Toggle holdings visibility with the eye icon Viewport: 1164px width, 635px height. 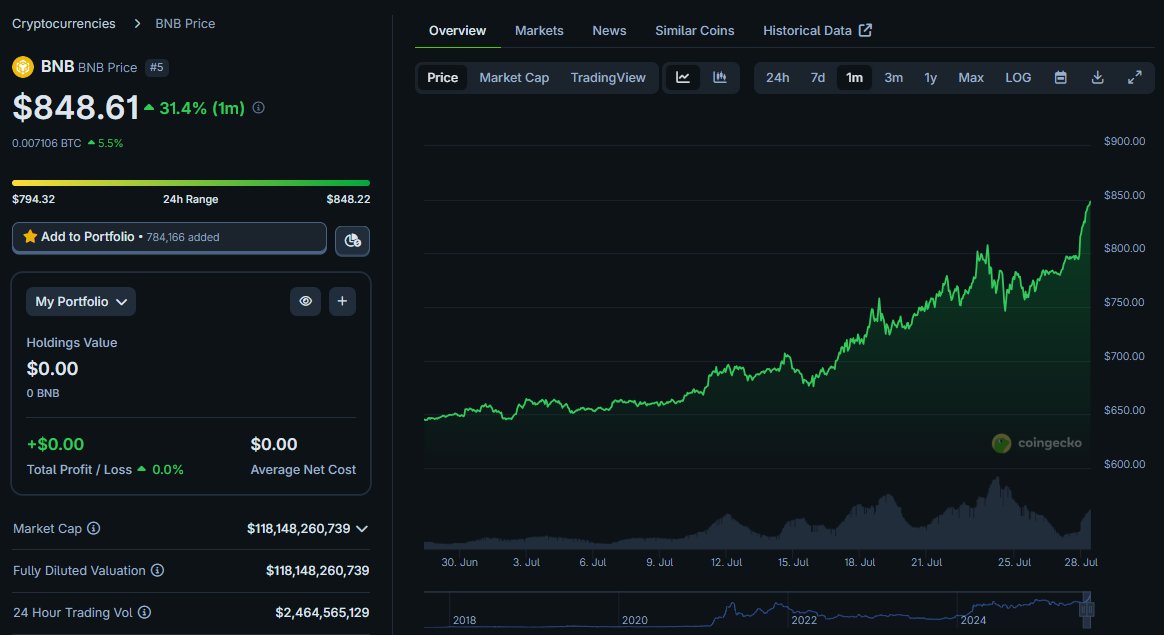pos(305,301)
